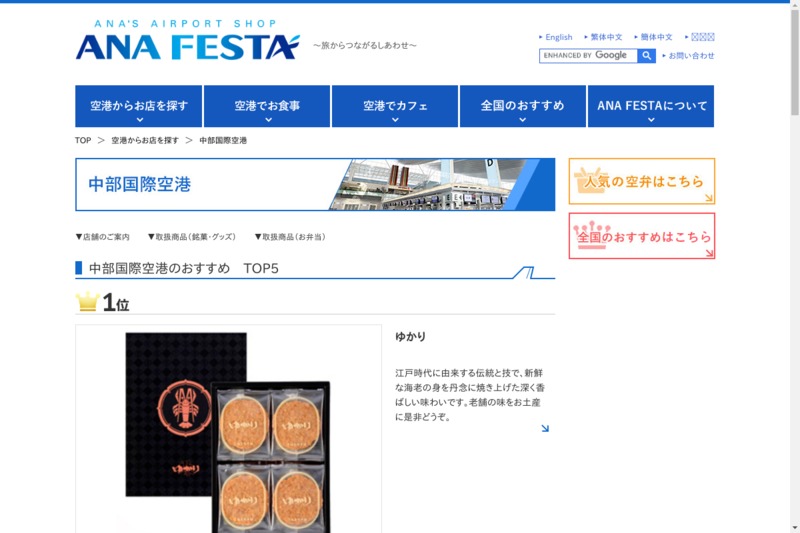Screen dimensions: 800x533
Task: Switch language to English
Action: pyautogui.click(x=556, y=37)
